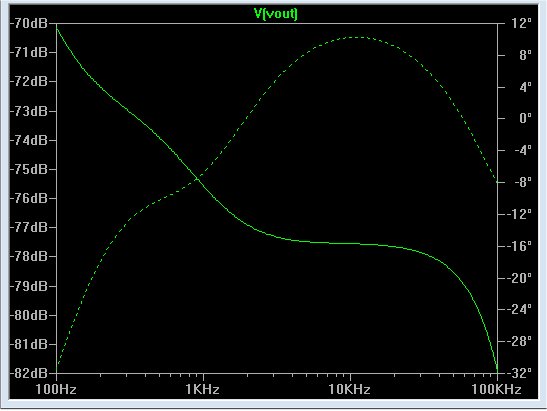Click the 4° phase axis label
547x411 pixels.
tap(525, 87)
